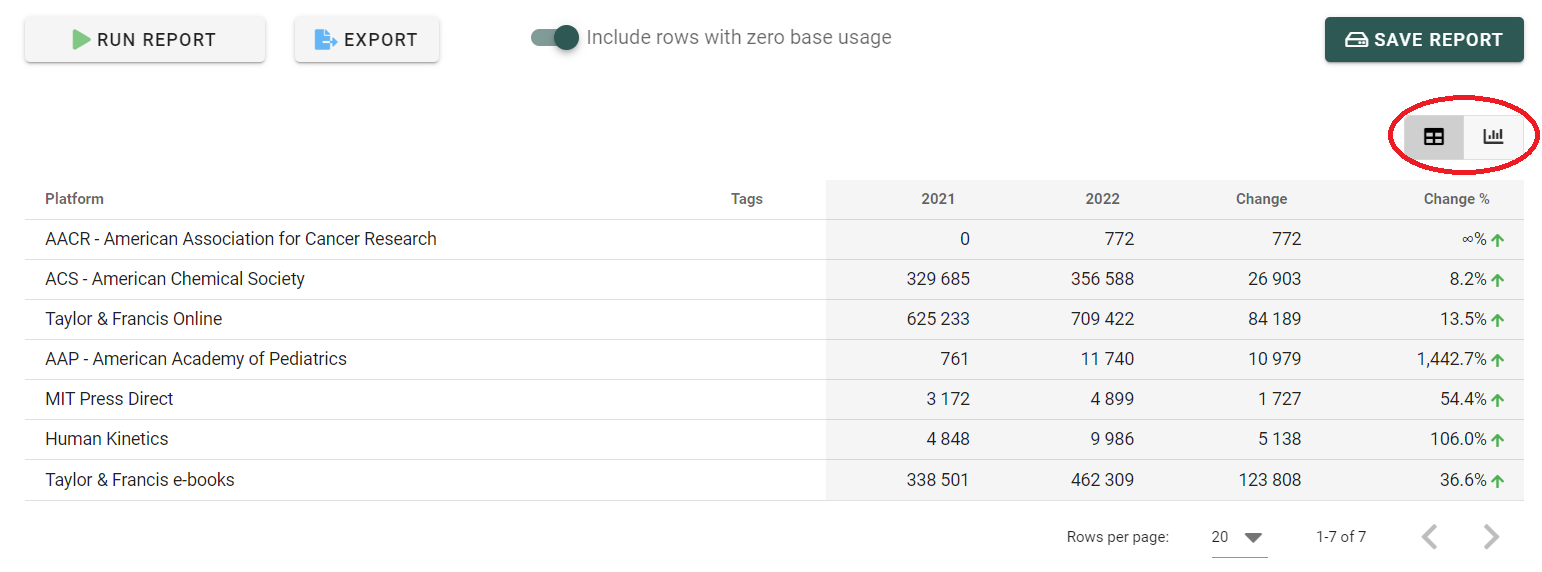1542x572 pixels.
Task: Click the 13.5% change value
Action: (1464, 319)
